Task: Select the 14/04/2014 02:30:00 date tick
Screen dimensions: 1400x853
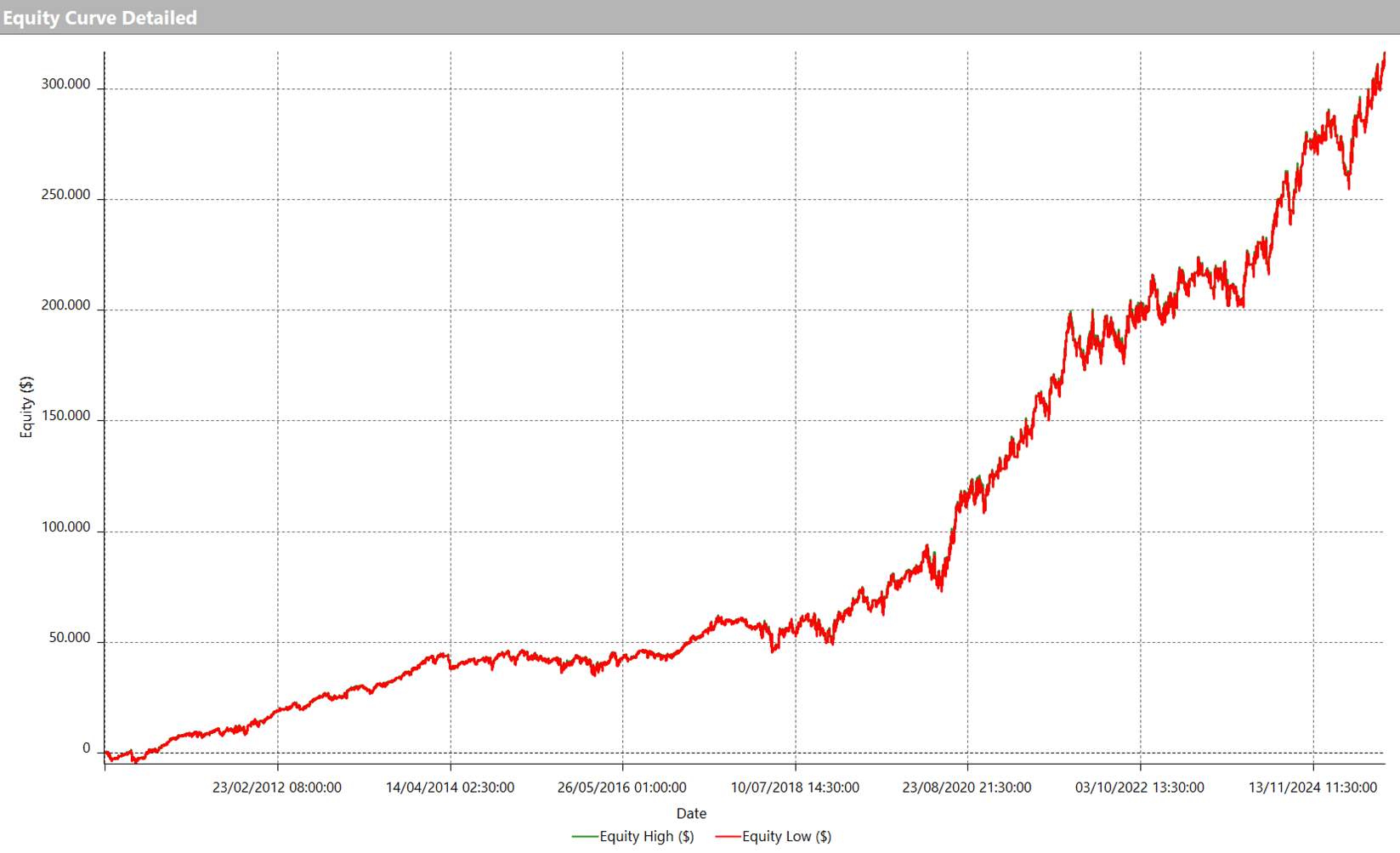Action: pos(450,788)
